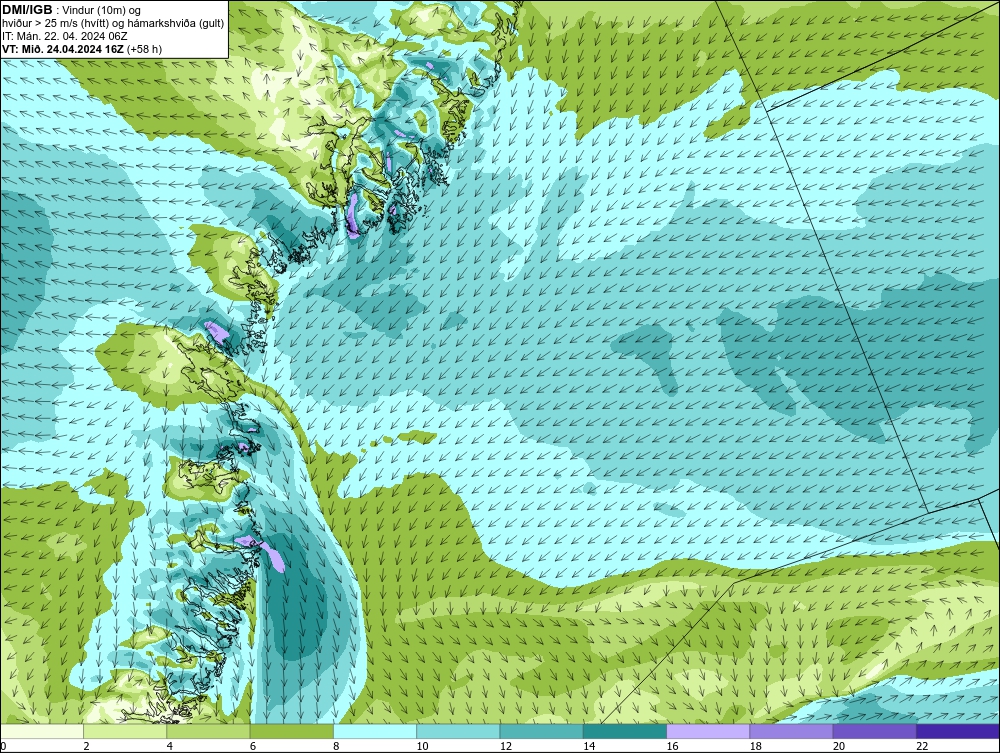Click the 12–14 m/s teal legend swatch

[x=541, y=731]
